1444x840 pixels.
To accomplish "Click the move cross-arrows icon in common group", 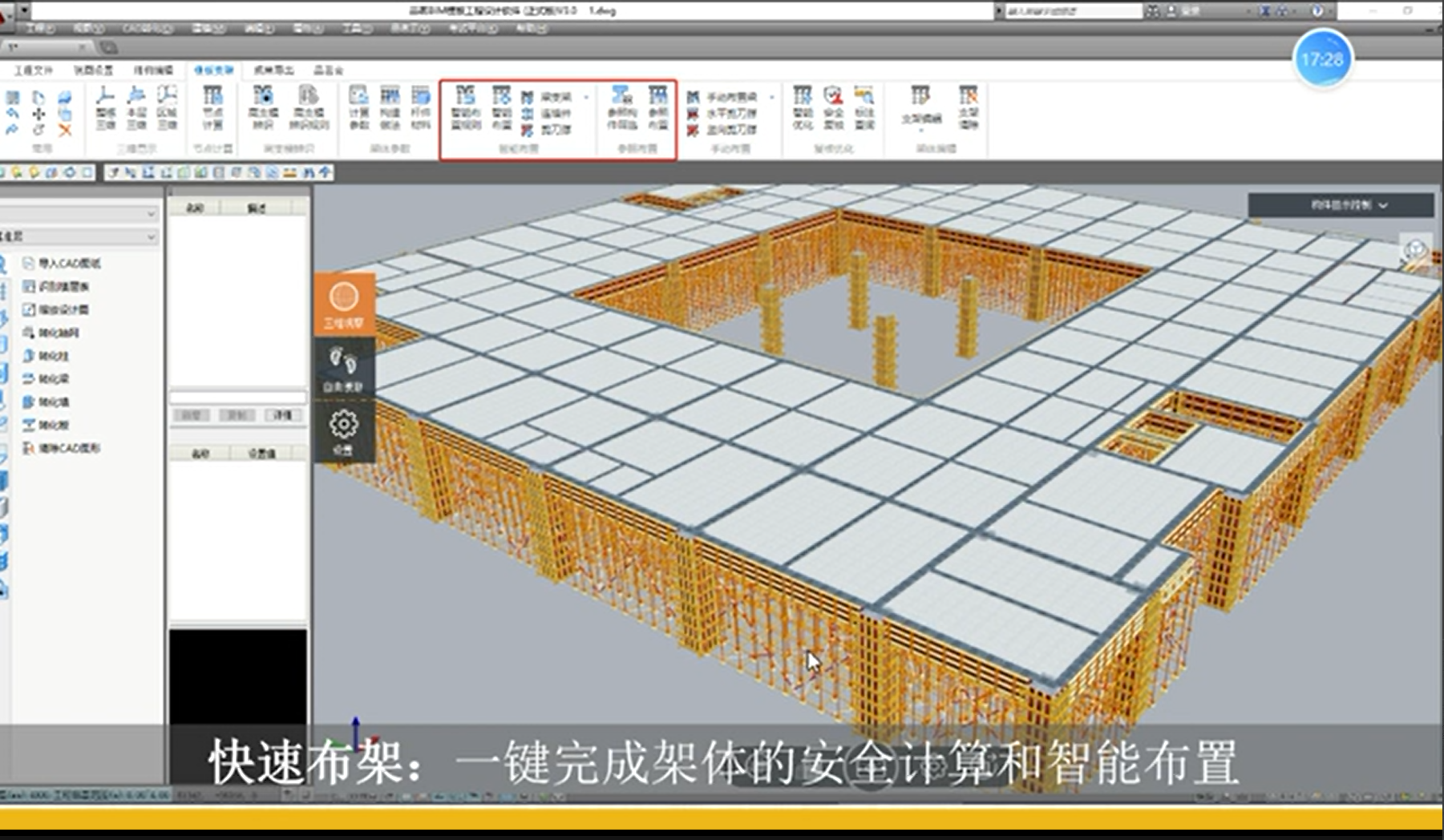I will (x=38, y=114).
